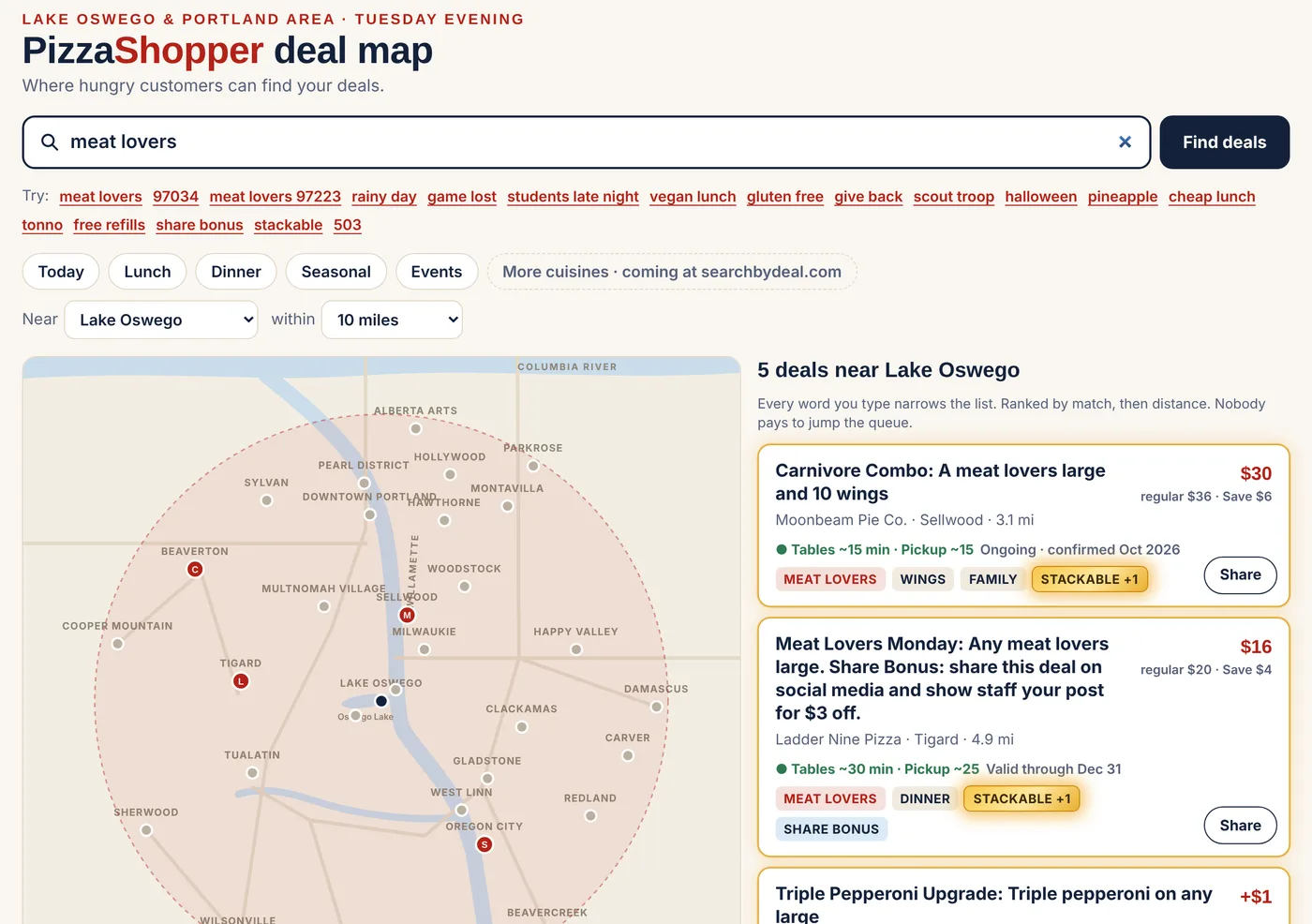Click the 'More cuisines' searchbydeal.com chip
Image resolution: width=1312 pixels, height=924 pixels.
(672, 272)
